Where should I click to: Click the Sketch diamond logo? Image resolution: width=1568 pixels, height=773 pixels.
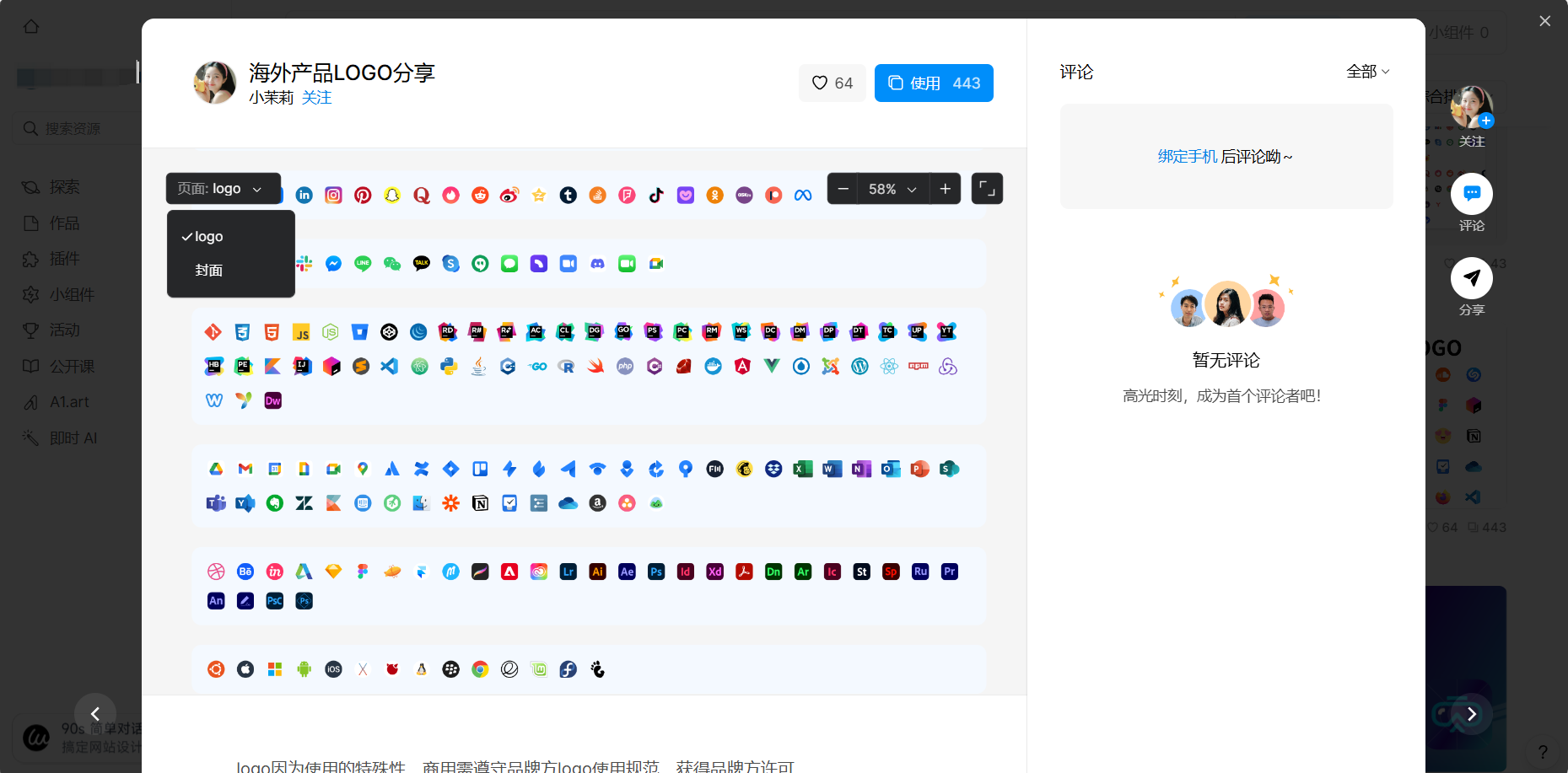pyautogui.click(x=333, y=572)
